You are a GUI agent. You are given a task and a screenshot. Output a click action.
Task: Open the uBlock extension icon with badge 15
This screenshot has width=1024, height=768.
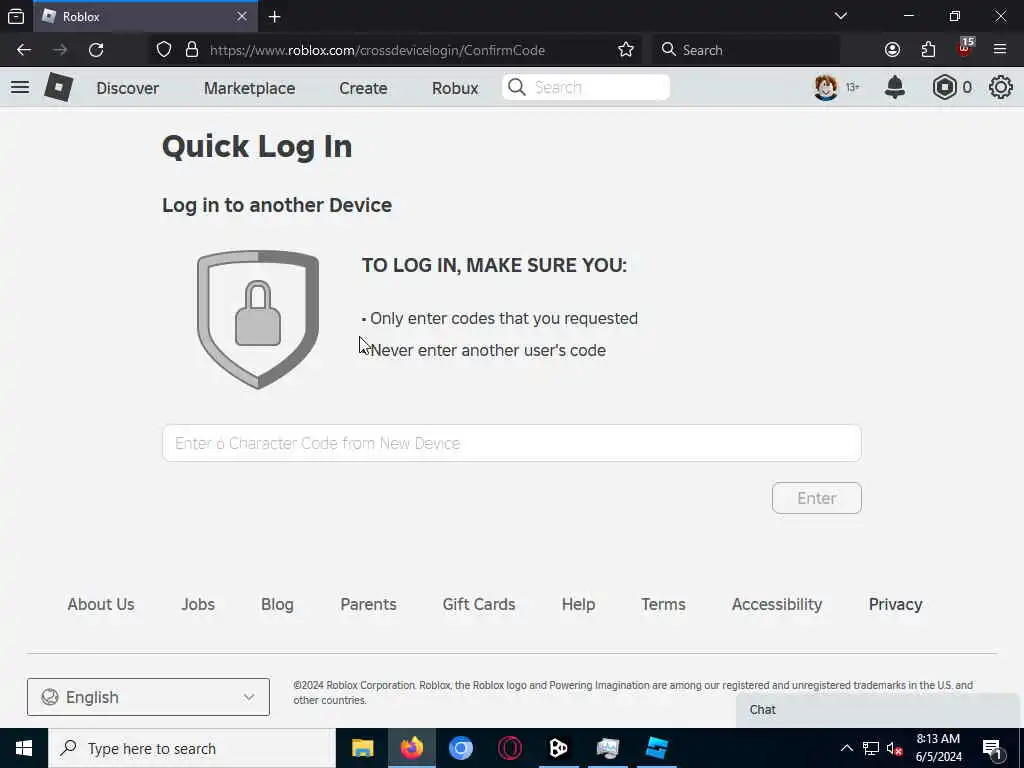(x=965, y=48)
